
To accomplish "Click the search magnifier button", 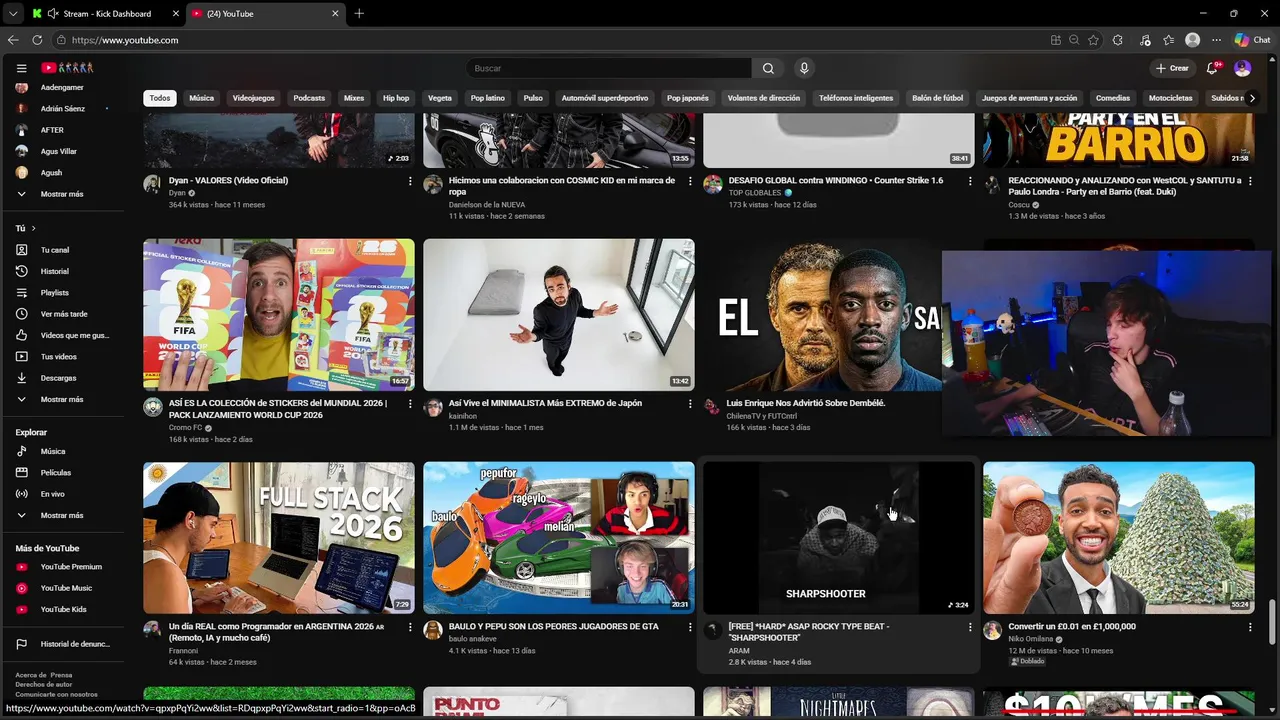I will coord(768,68).
